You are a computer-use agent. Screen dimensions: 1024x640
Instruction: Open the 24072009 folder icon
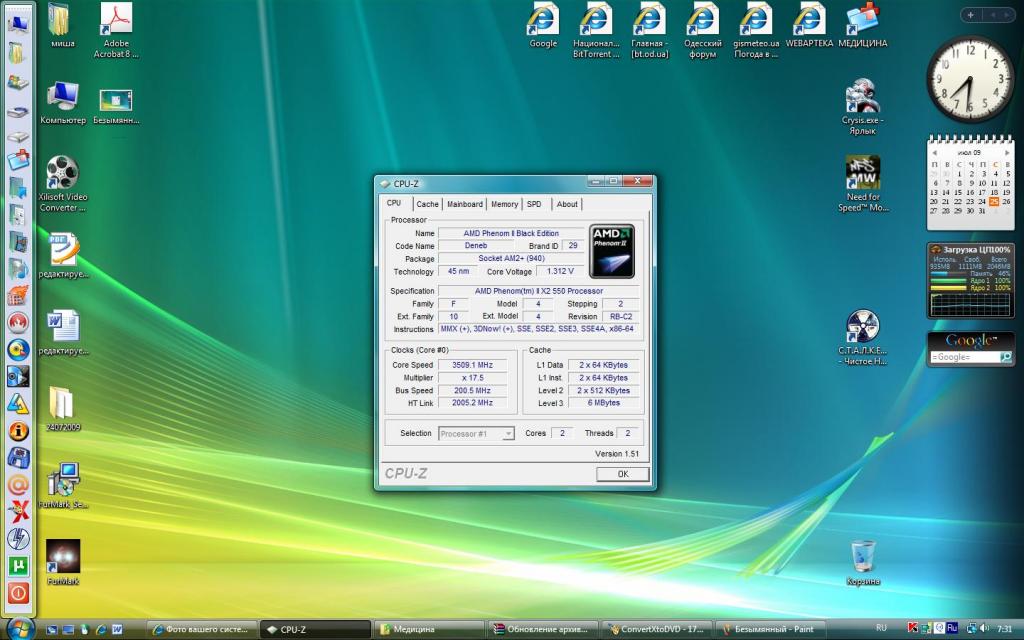coord(63,409)
